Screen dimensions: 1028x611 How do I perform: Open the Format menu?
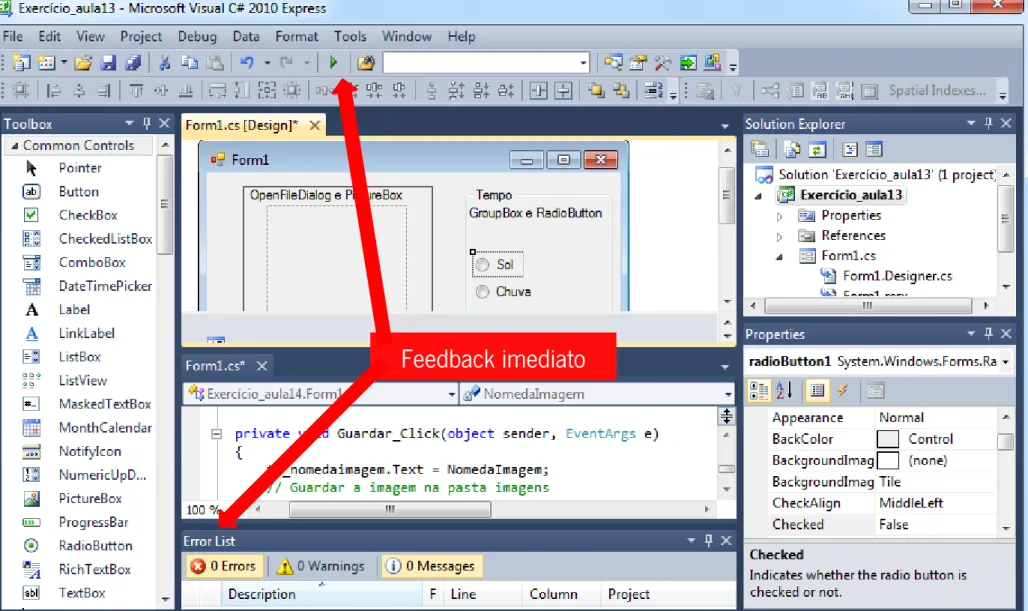coord(296,37)
